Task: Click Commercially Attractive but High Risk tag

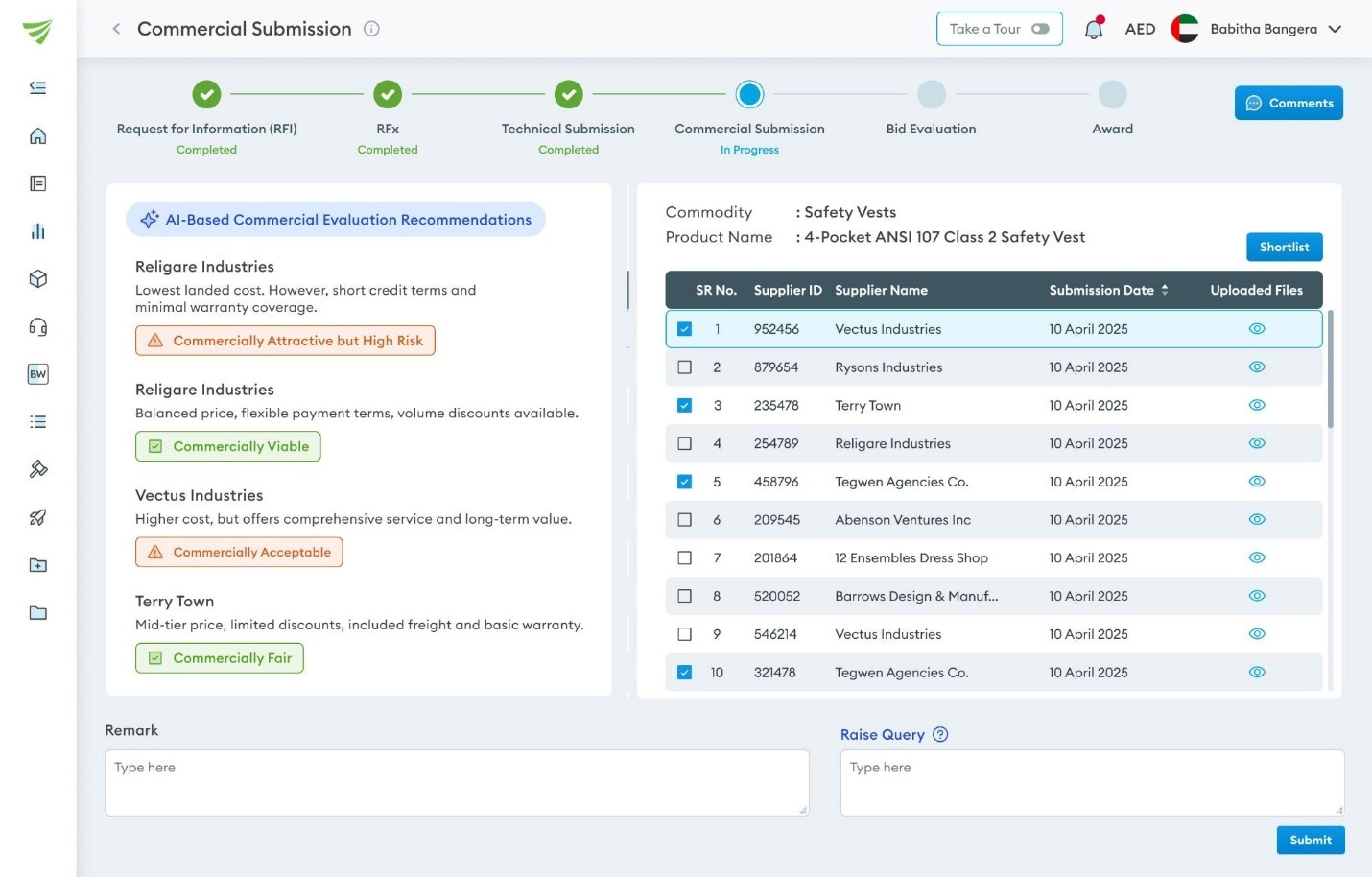Action: [x=285, y=341]
